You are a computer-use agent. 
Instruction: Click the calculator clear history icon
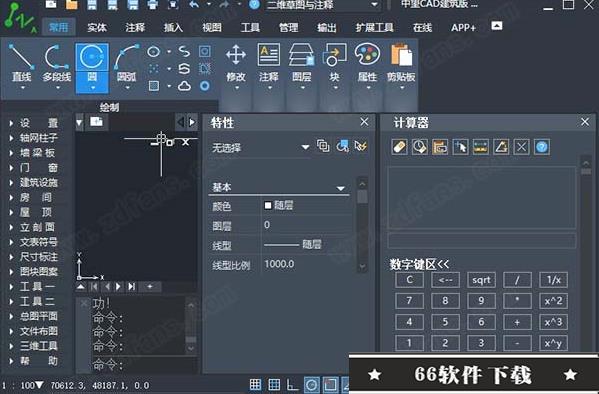tap(419, 147)
